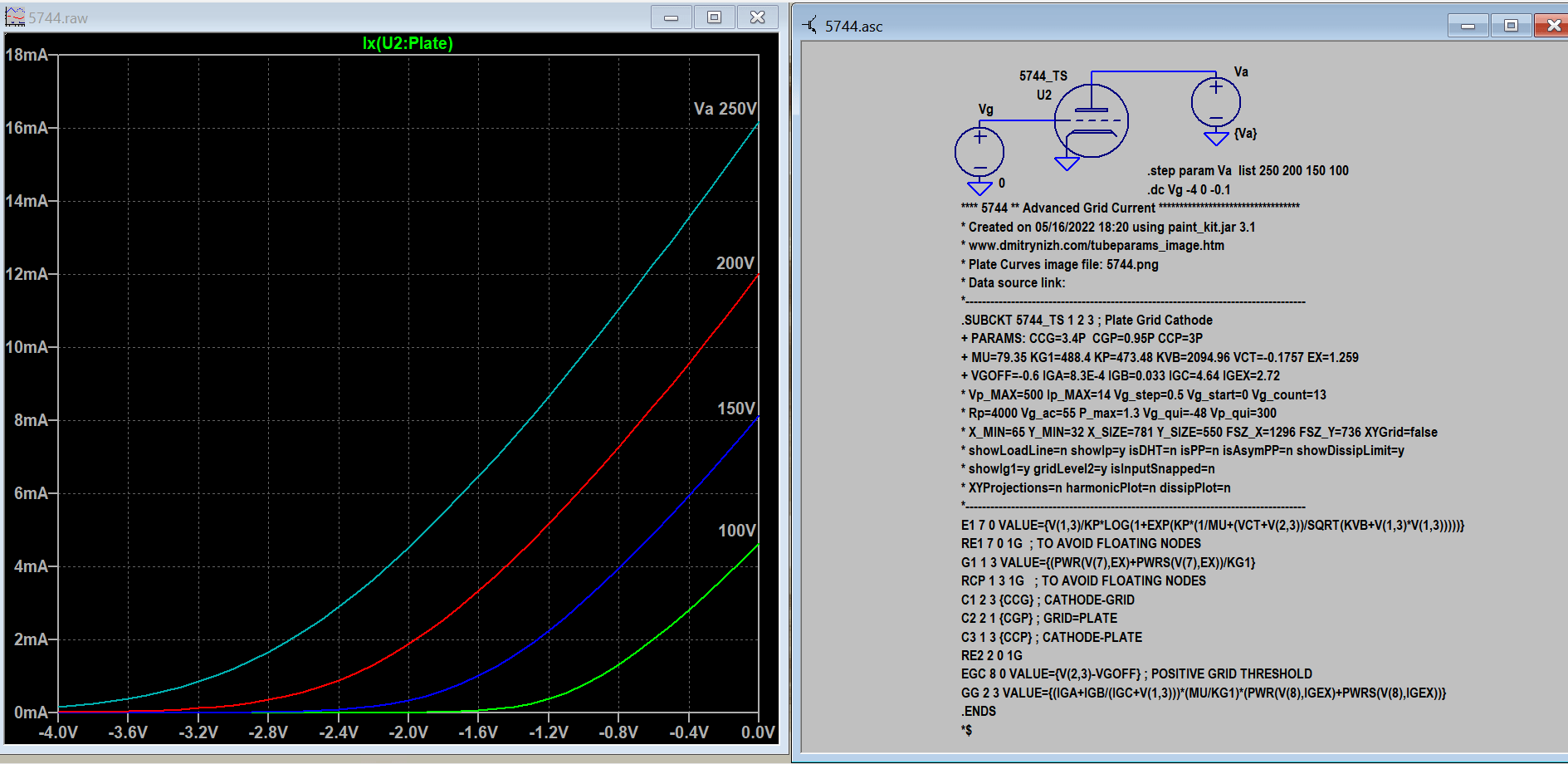The image size is (1568, 764).
Task: Click the '200V' curve annotation
Action: 735,263
